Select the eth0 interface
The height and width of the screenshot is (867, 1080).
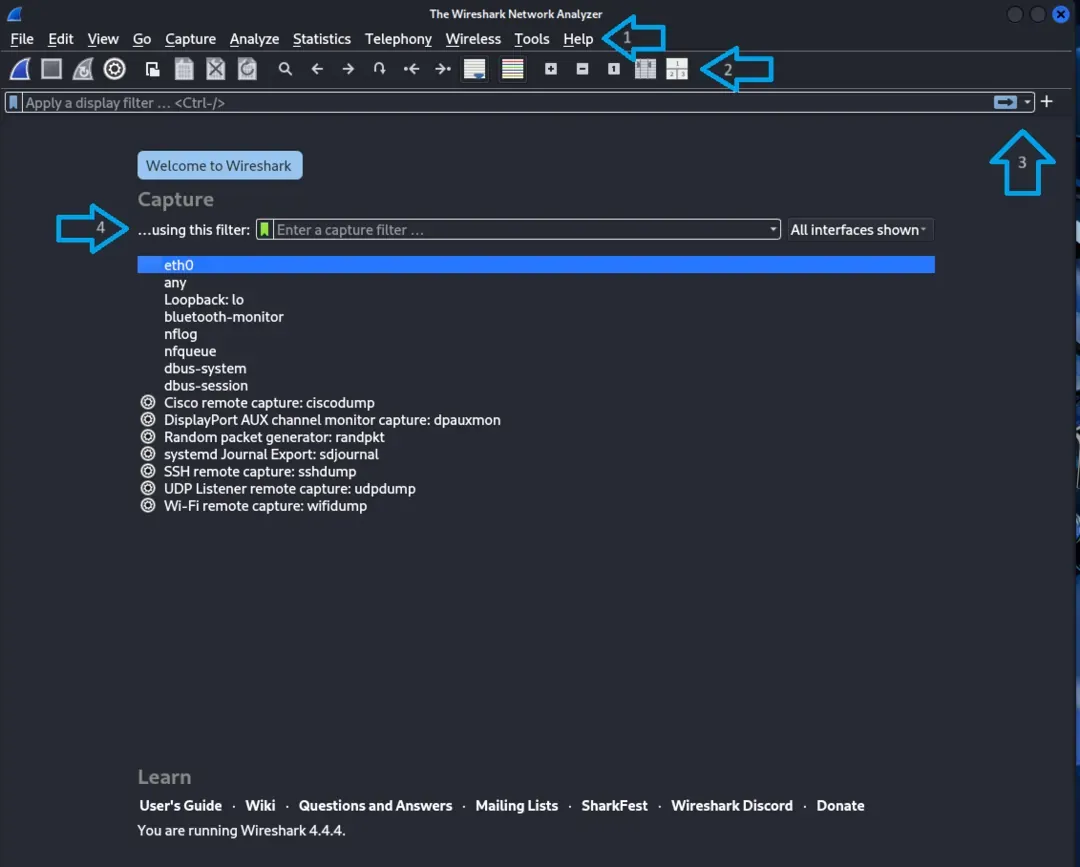pos(536,264)
